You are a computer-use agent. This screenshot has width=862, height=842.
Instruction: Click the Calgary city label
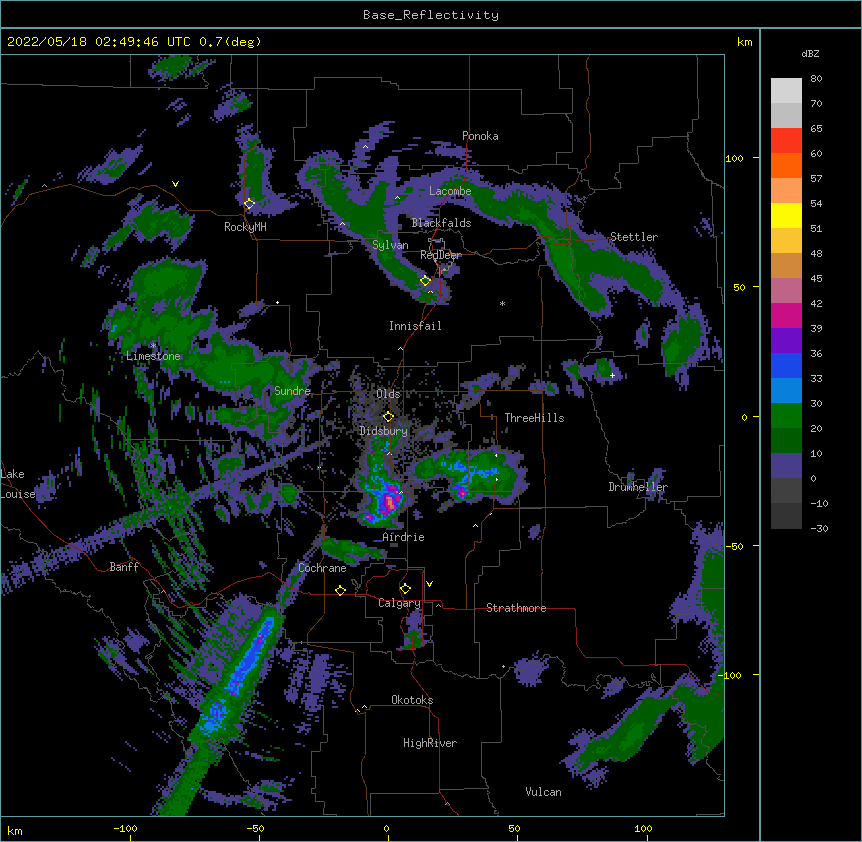tap(399, 603)
